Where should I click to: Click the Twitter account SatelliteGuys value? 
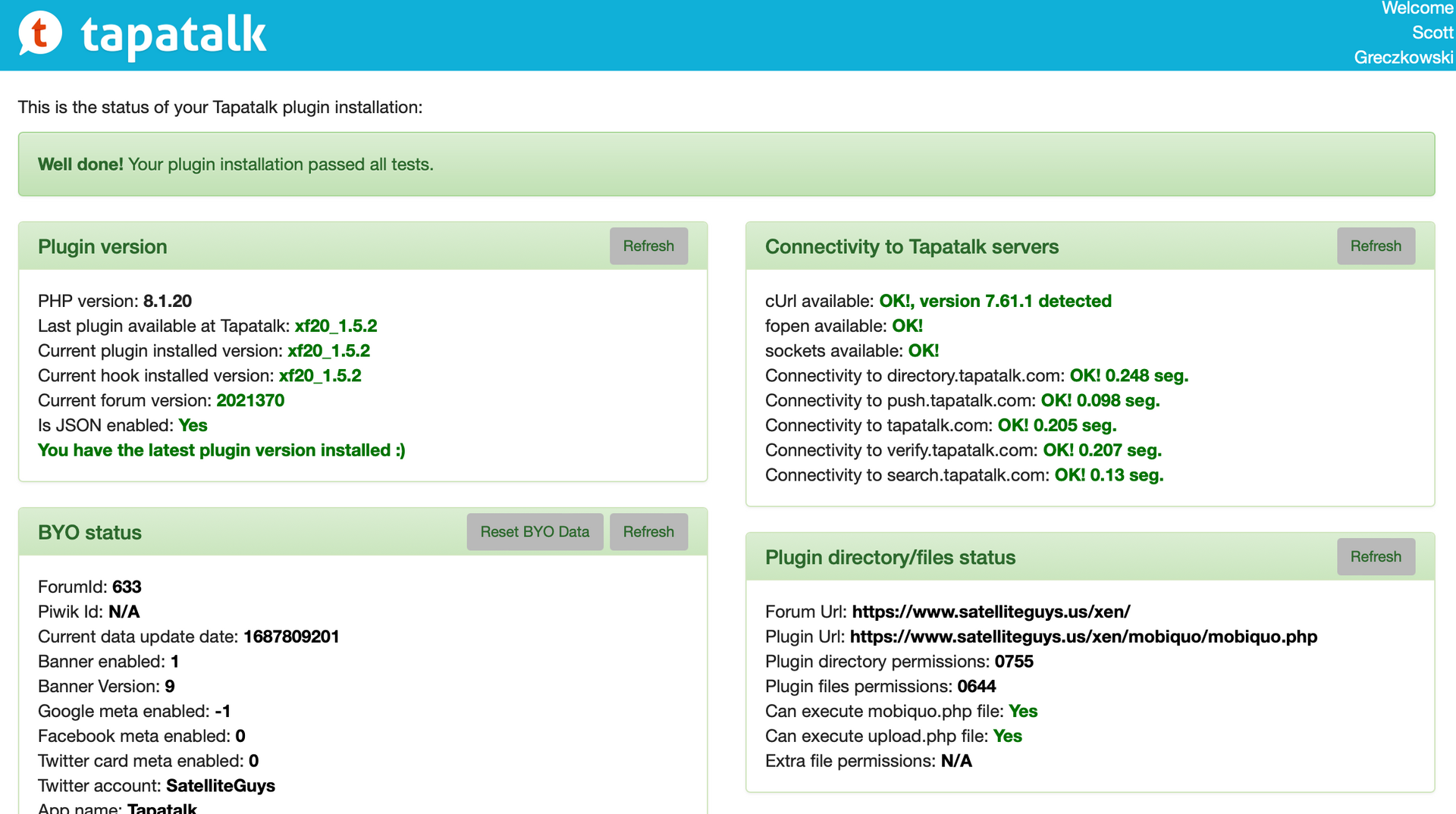(x=221, y=786)
